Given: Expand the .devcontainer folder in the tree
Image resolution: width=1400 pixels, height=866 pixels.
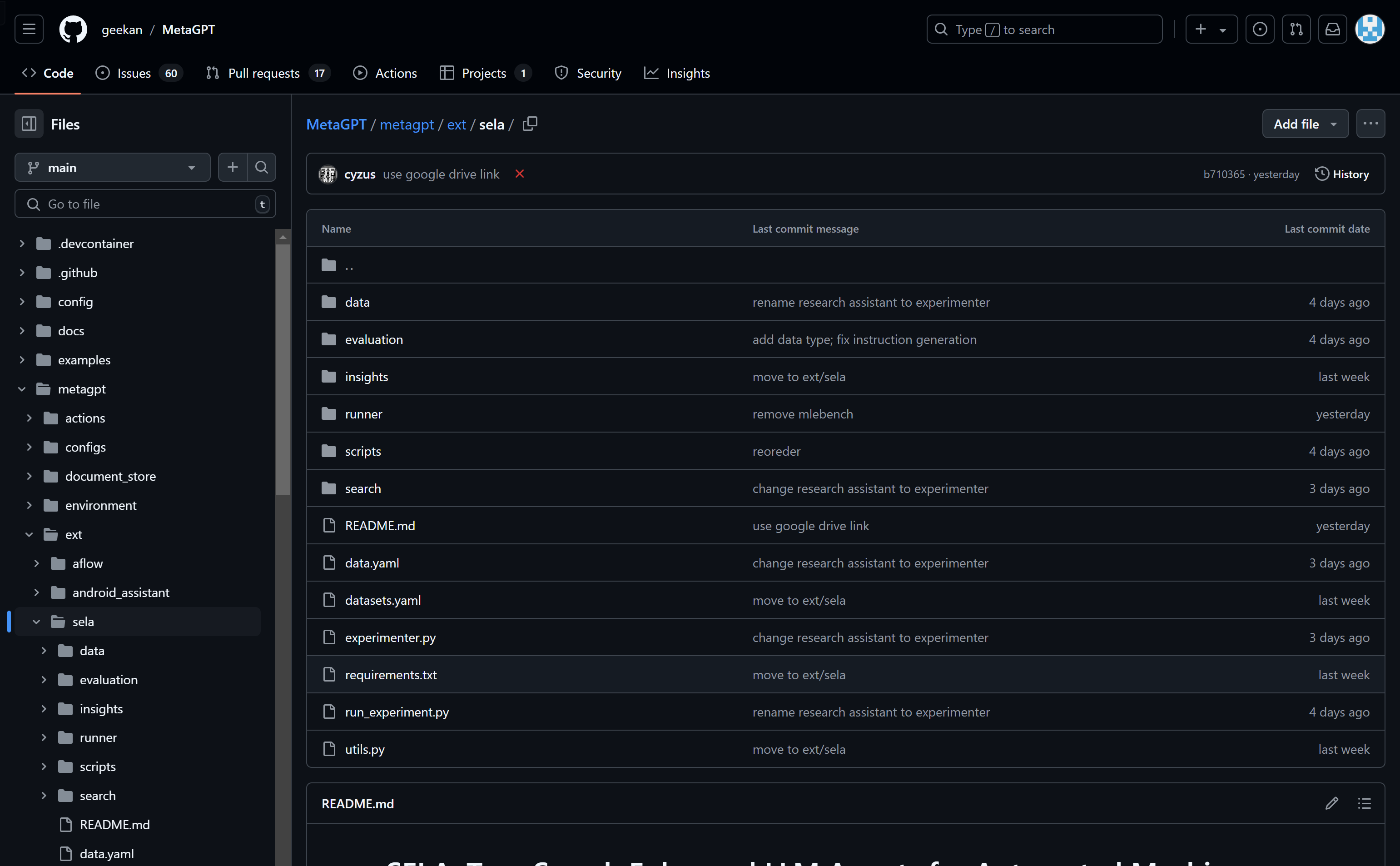Looking at the screenshot, I should tap(22, 244).
